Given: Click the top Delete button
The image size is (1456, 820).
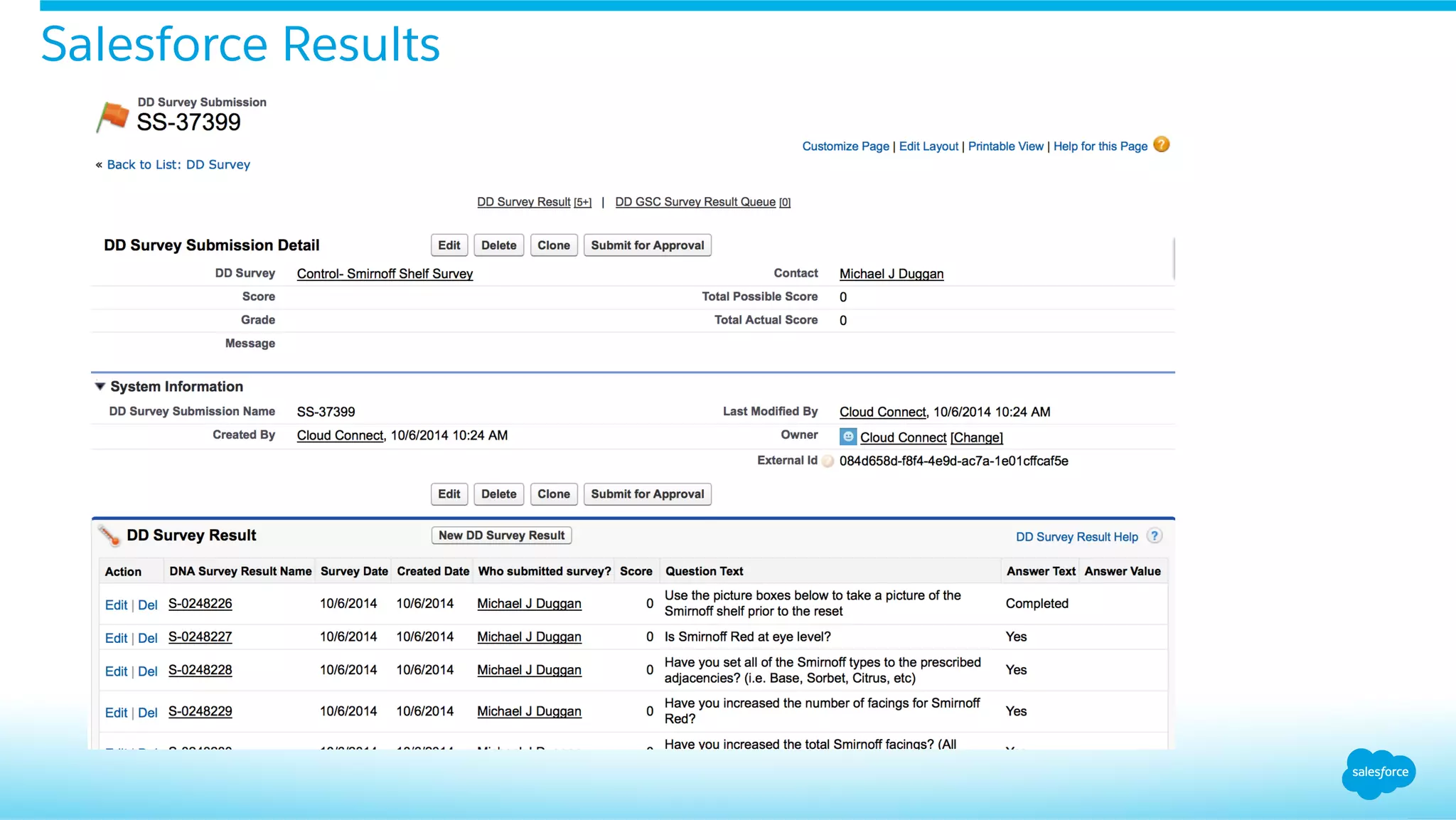Looking at the screenshot, I should (499, 245).
